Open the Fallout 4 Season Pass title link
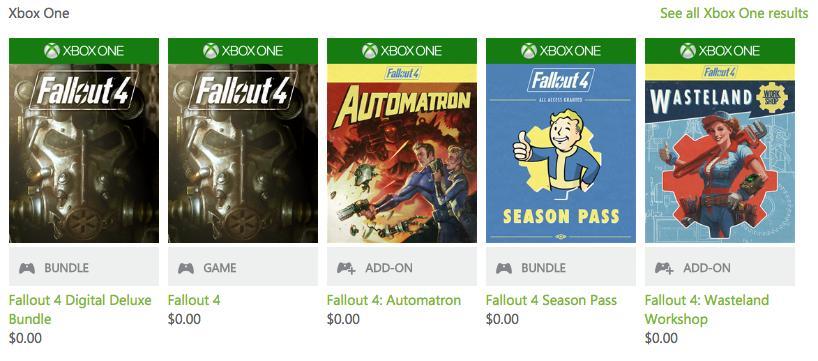 tap(551, 300)
